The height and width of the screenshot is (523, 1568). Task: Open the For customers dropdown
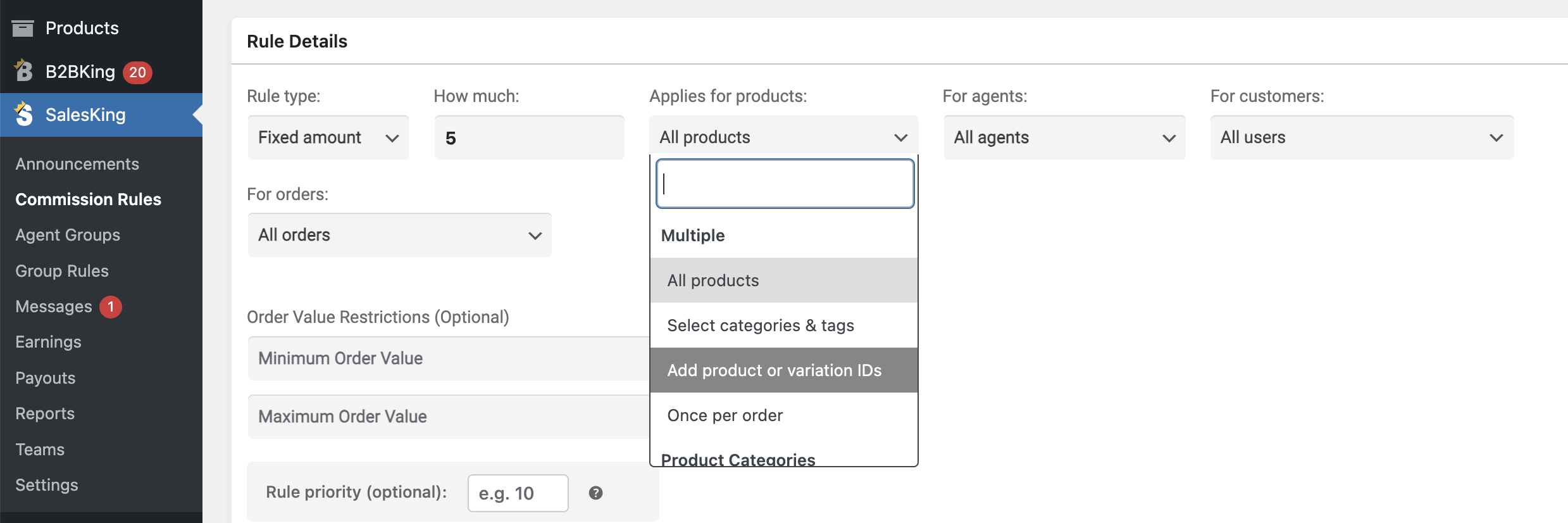click(1362, 137)
